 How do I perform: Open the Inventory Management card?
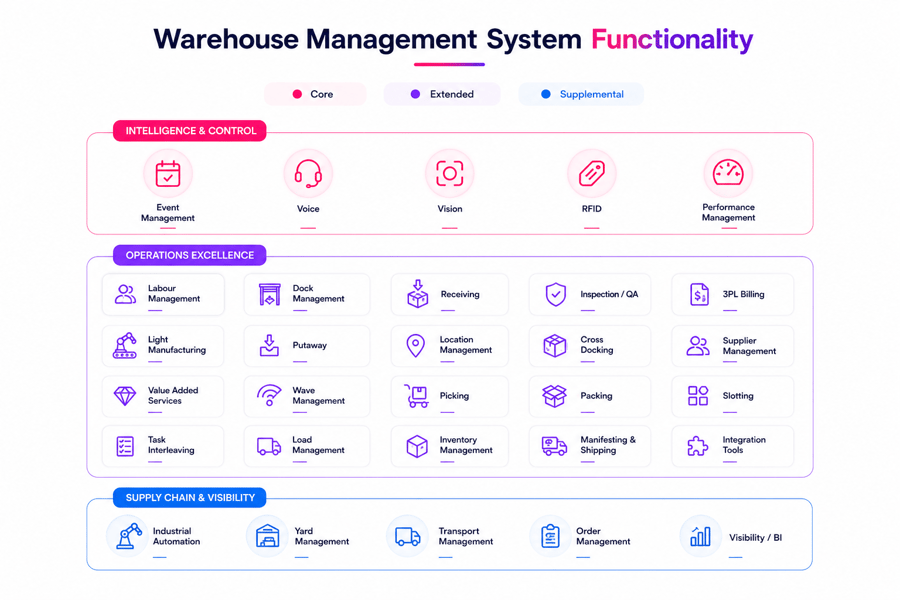click(x=449, y=445)
